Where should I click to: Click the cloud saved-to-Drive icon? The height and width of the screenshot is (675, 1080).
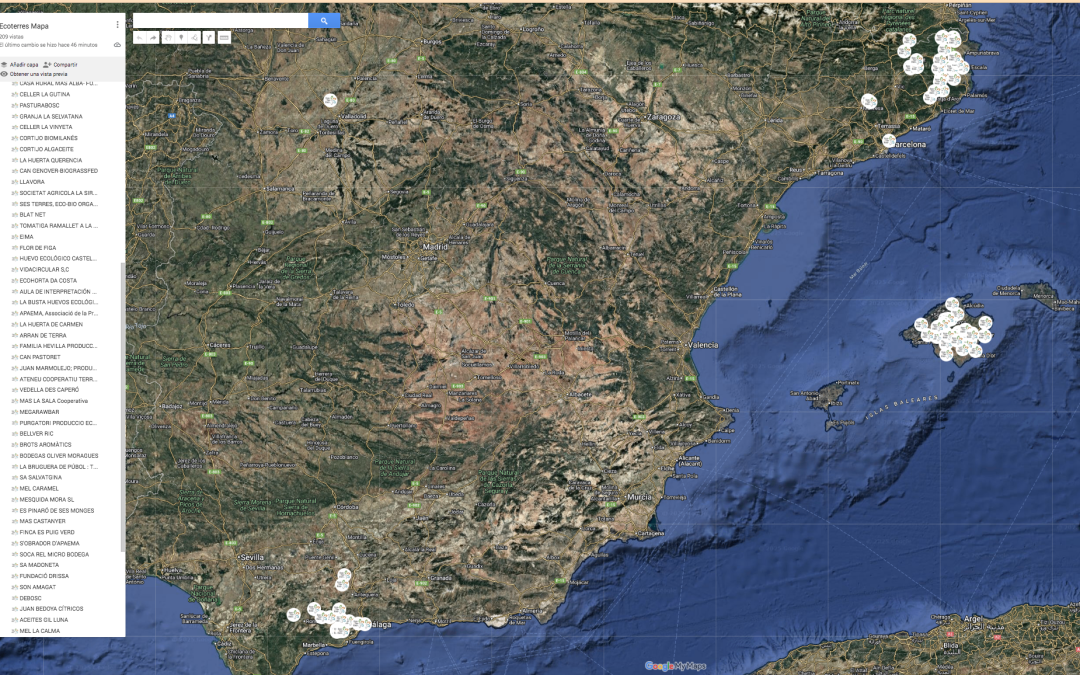(x=117, y=45)
